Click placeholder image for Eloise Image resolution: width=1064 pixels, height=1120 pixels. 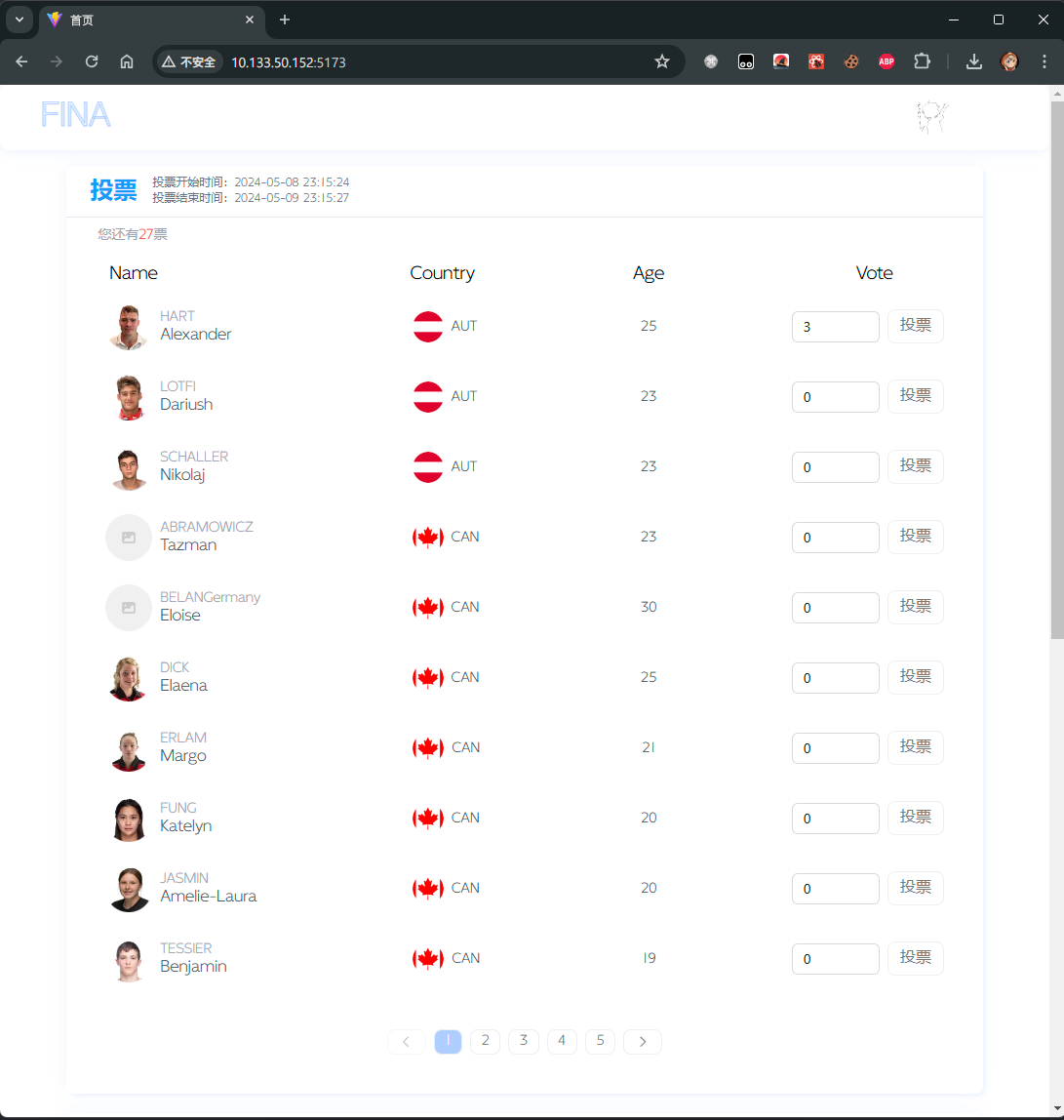point(129,607)
